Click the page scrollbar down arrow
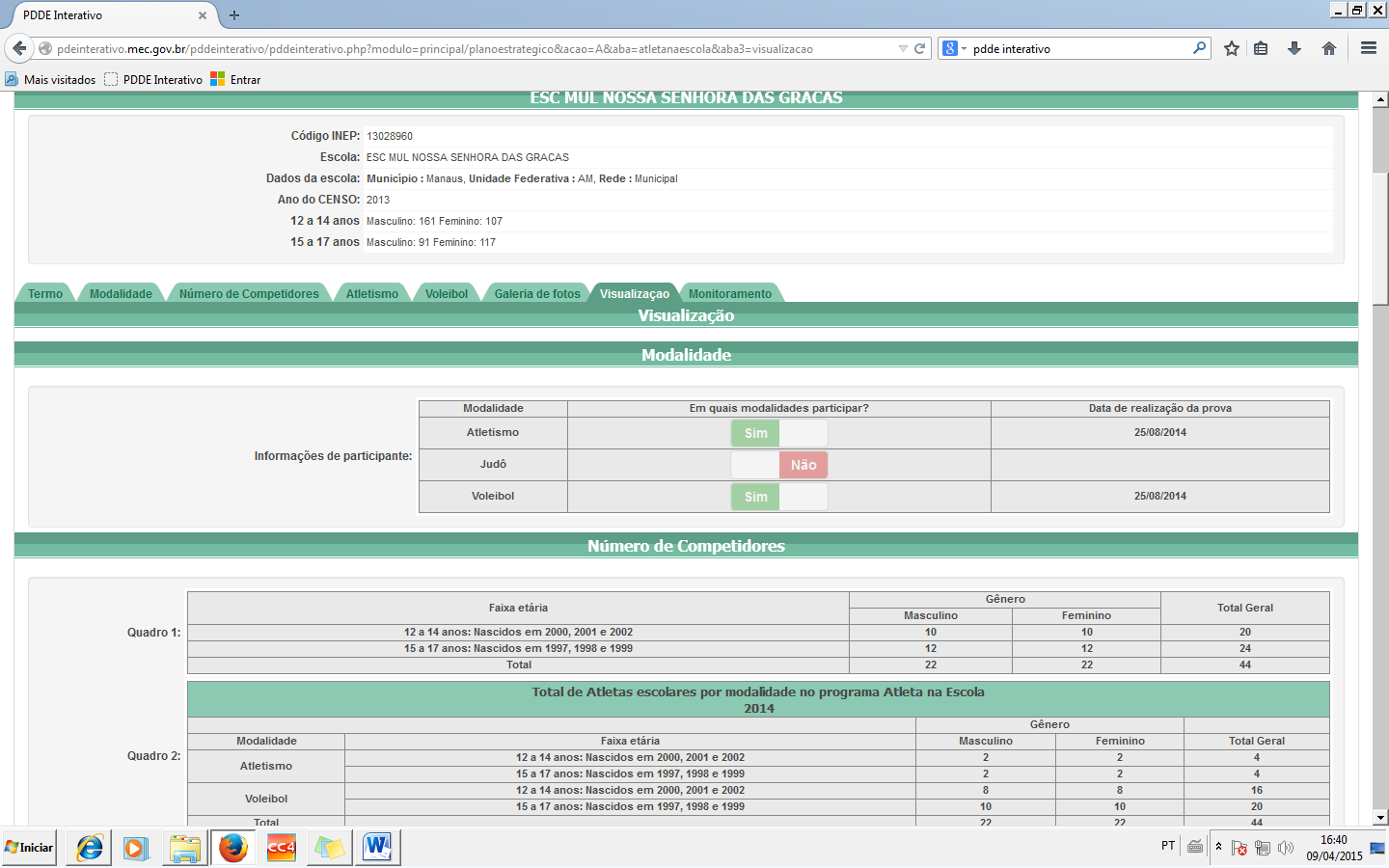The image size is (1389, 868). click(1380, 818)
